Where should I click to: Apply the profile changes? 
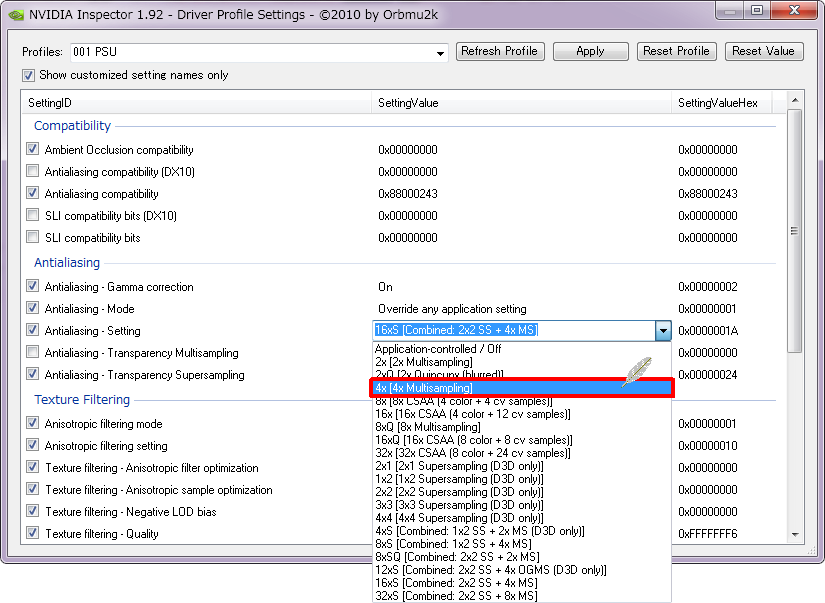[590, 52]
